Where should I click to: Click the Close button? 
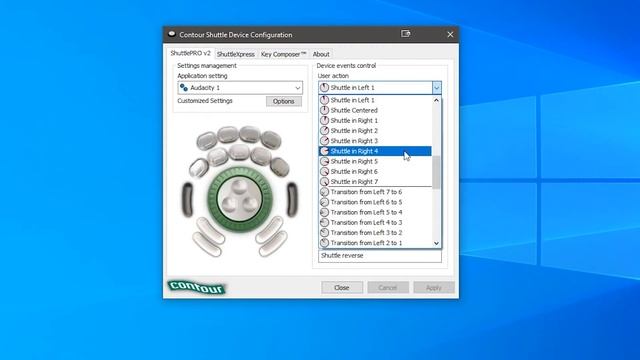[342, 287]
